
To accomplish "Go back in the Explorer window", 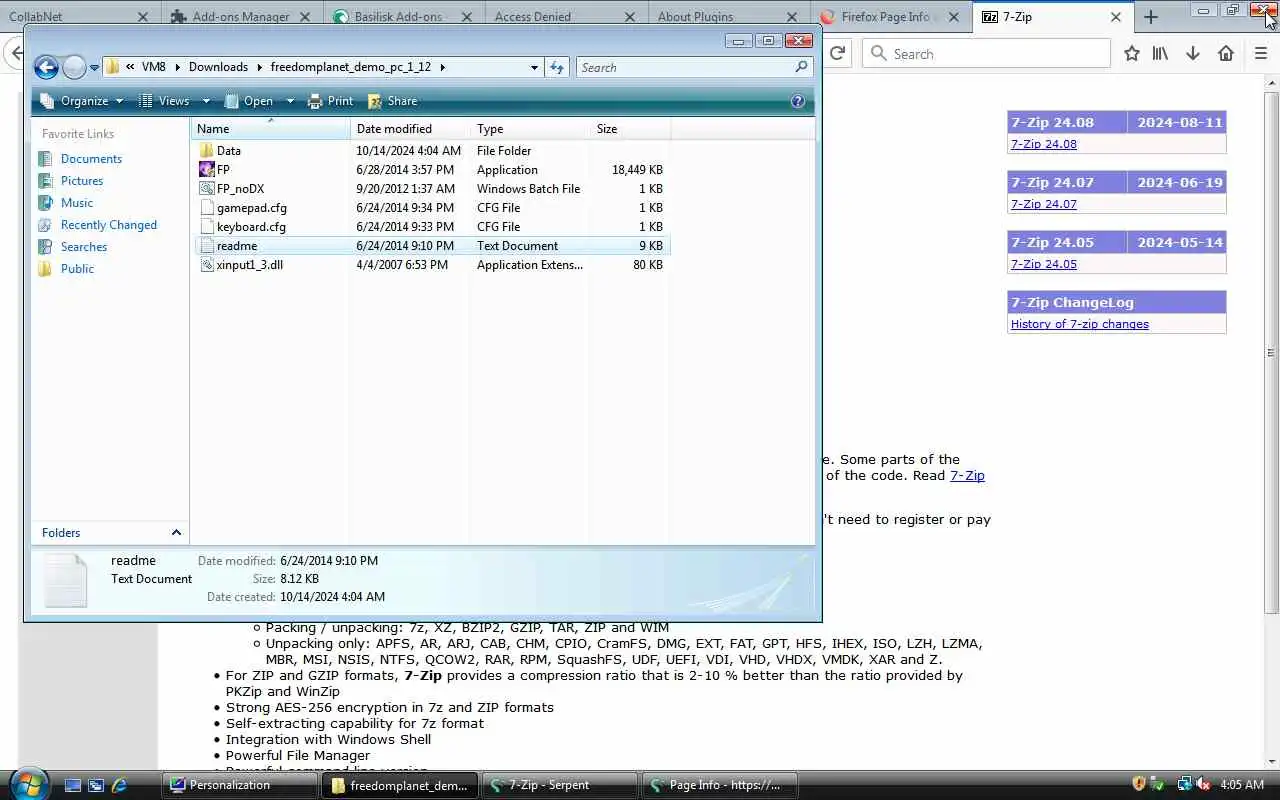I will click(x=46, y=67).
